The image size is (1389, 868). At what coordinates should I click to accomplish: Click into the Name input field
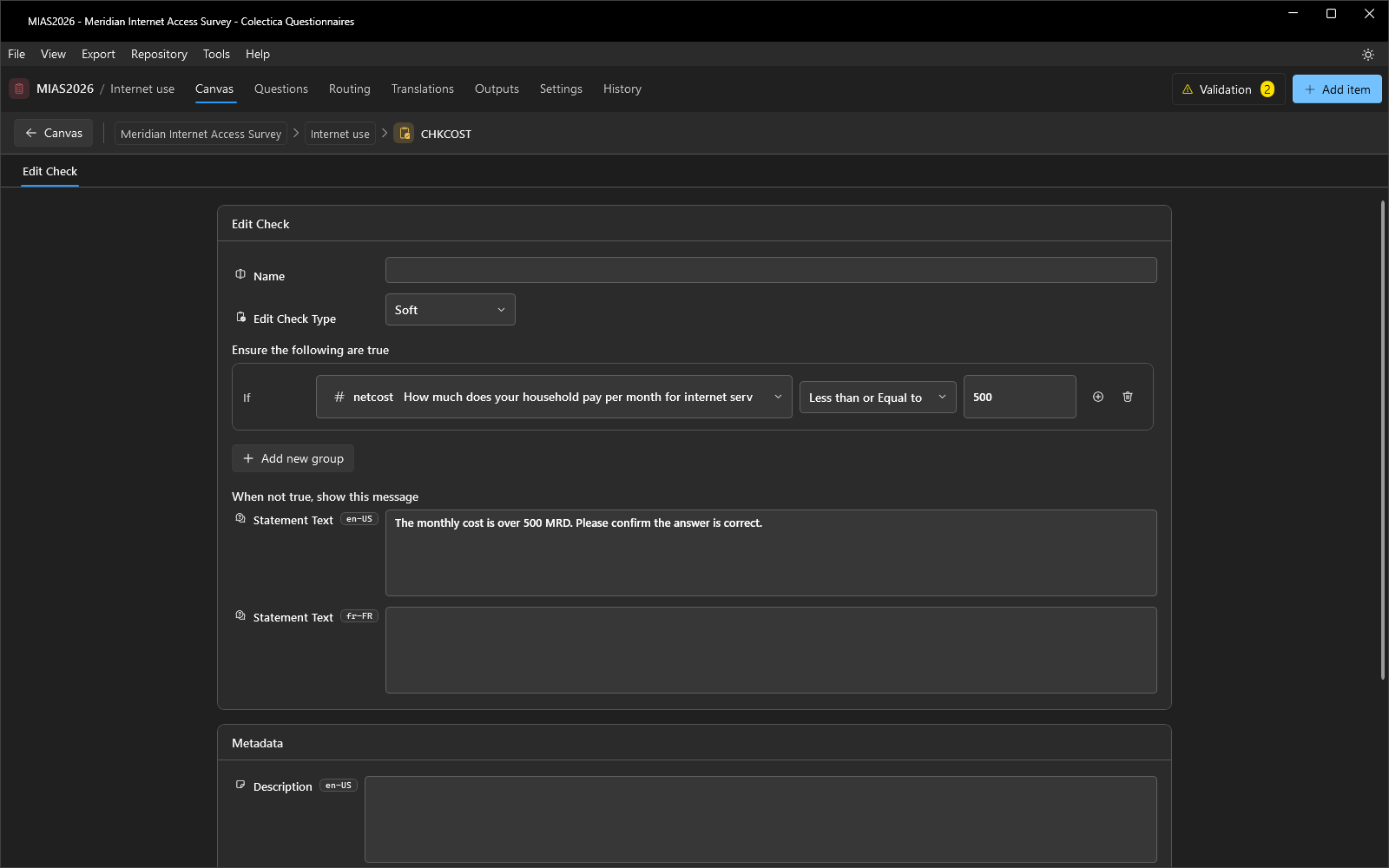coord(771,270)
